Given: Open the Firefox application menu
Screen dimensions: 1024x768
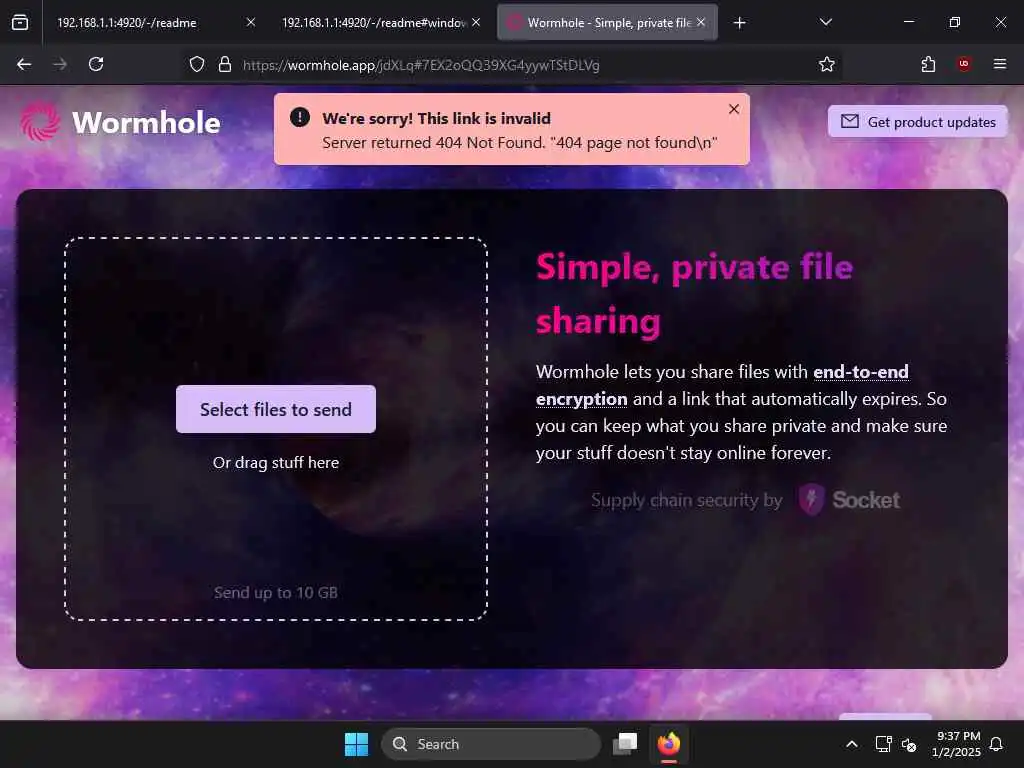Looking at the screenshot, I should pos(1000,64).
